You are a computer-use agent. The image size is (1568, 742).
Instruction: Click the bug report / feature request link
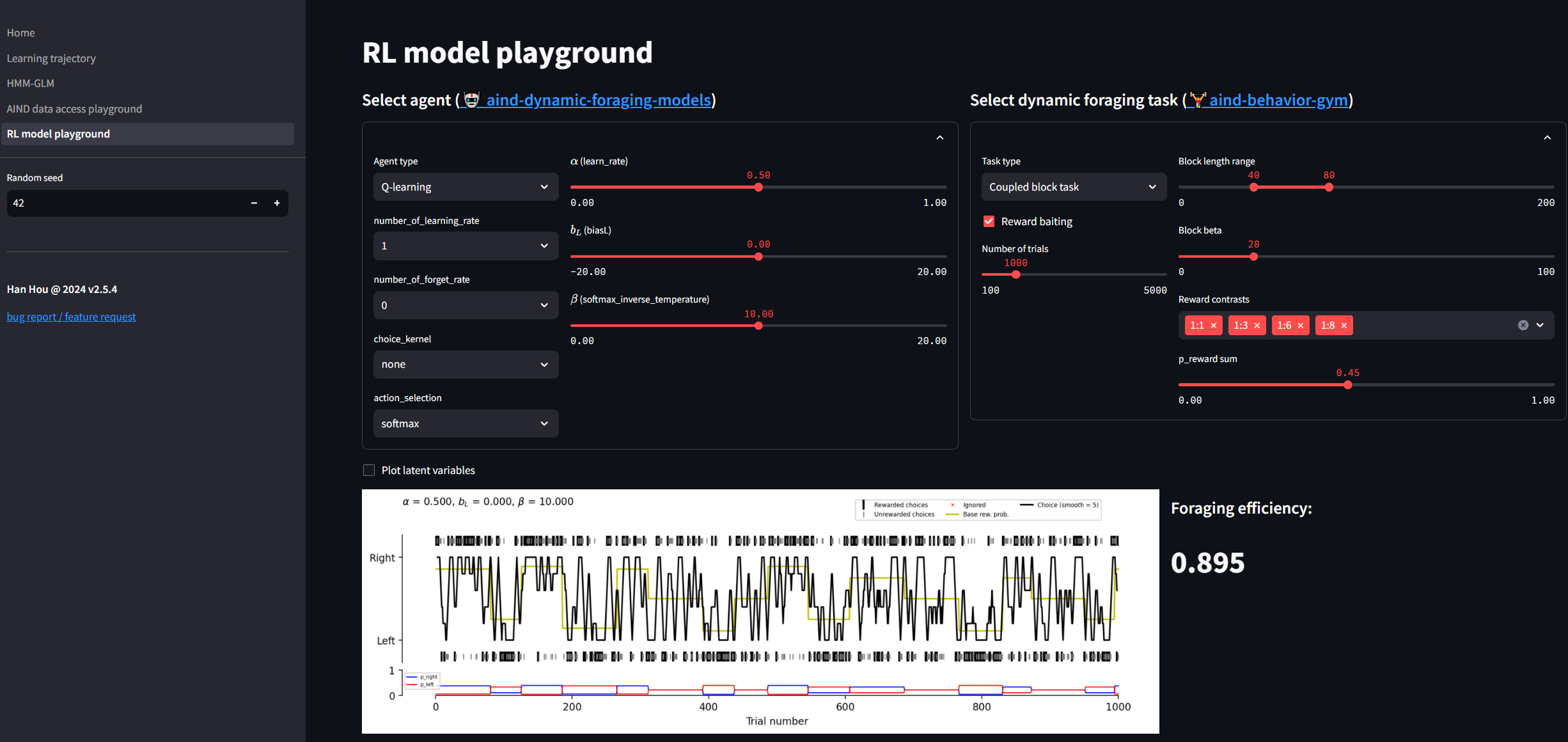click(71, 317)
